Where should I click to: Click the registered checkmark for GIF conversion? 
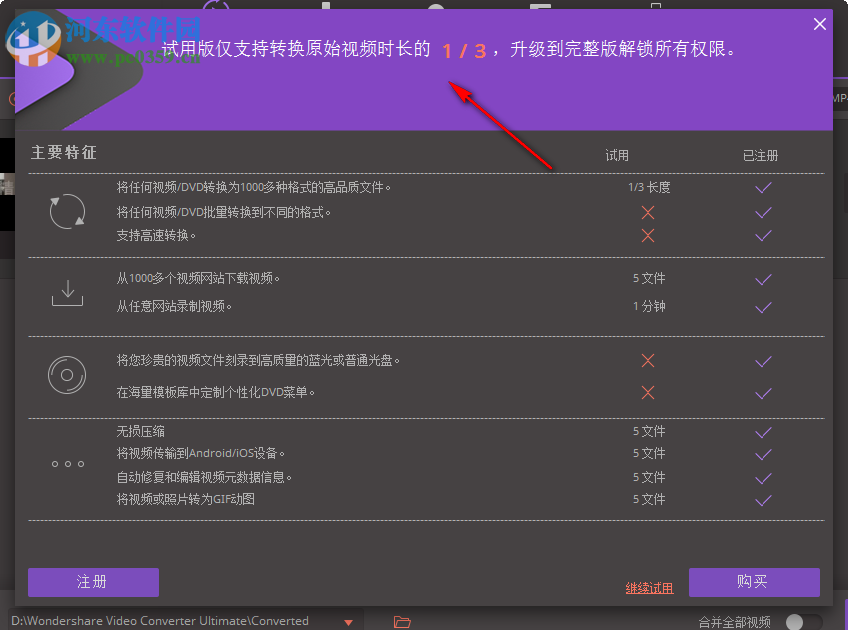763,499
